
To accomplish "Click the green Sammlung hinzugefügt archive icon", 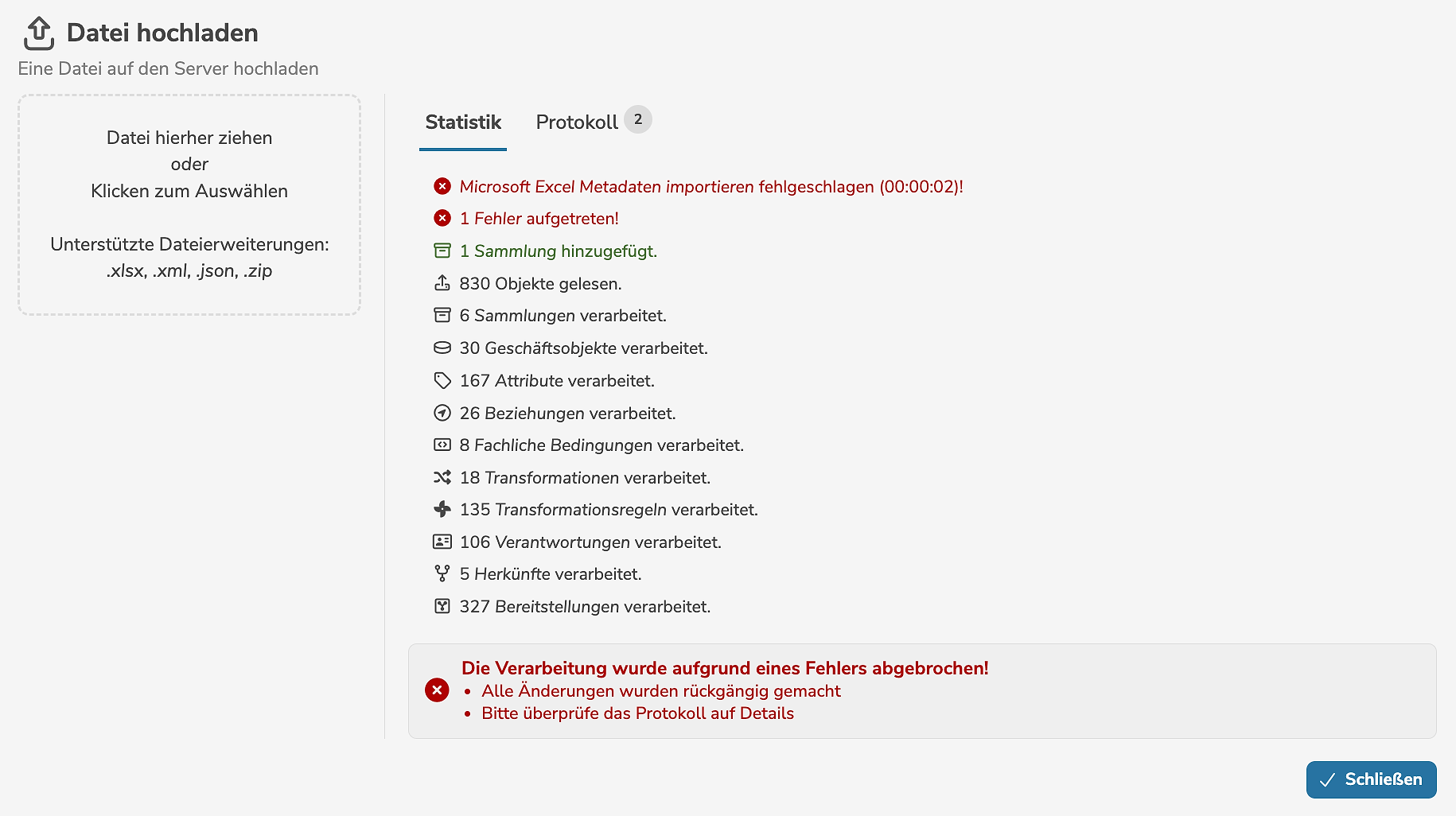I will click(442, 251).
